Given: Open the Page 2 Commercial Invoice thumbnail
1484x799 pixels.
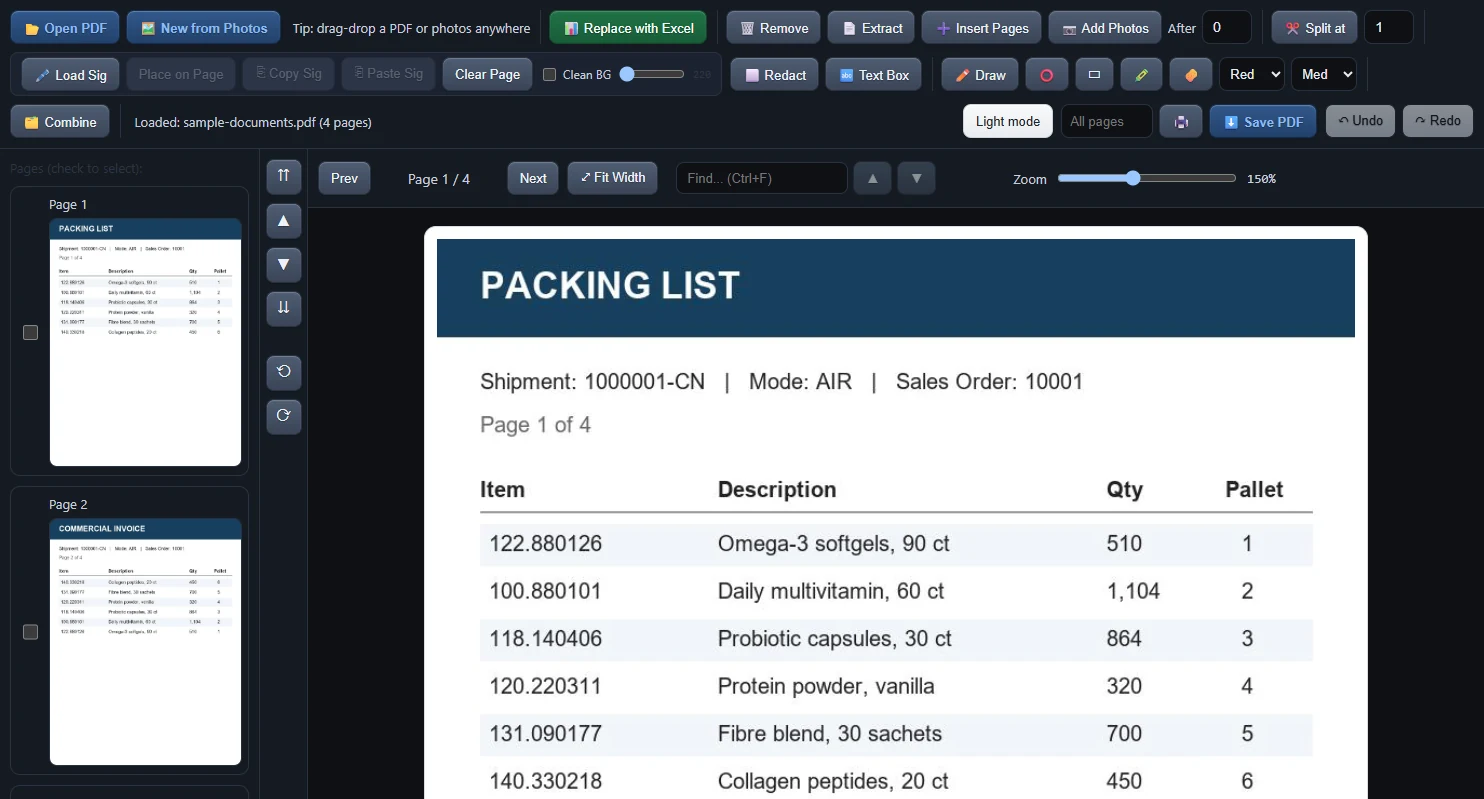Looking at the screenshot, I should click(145, 641).
